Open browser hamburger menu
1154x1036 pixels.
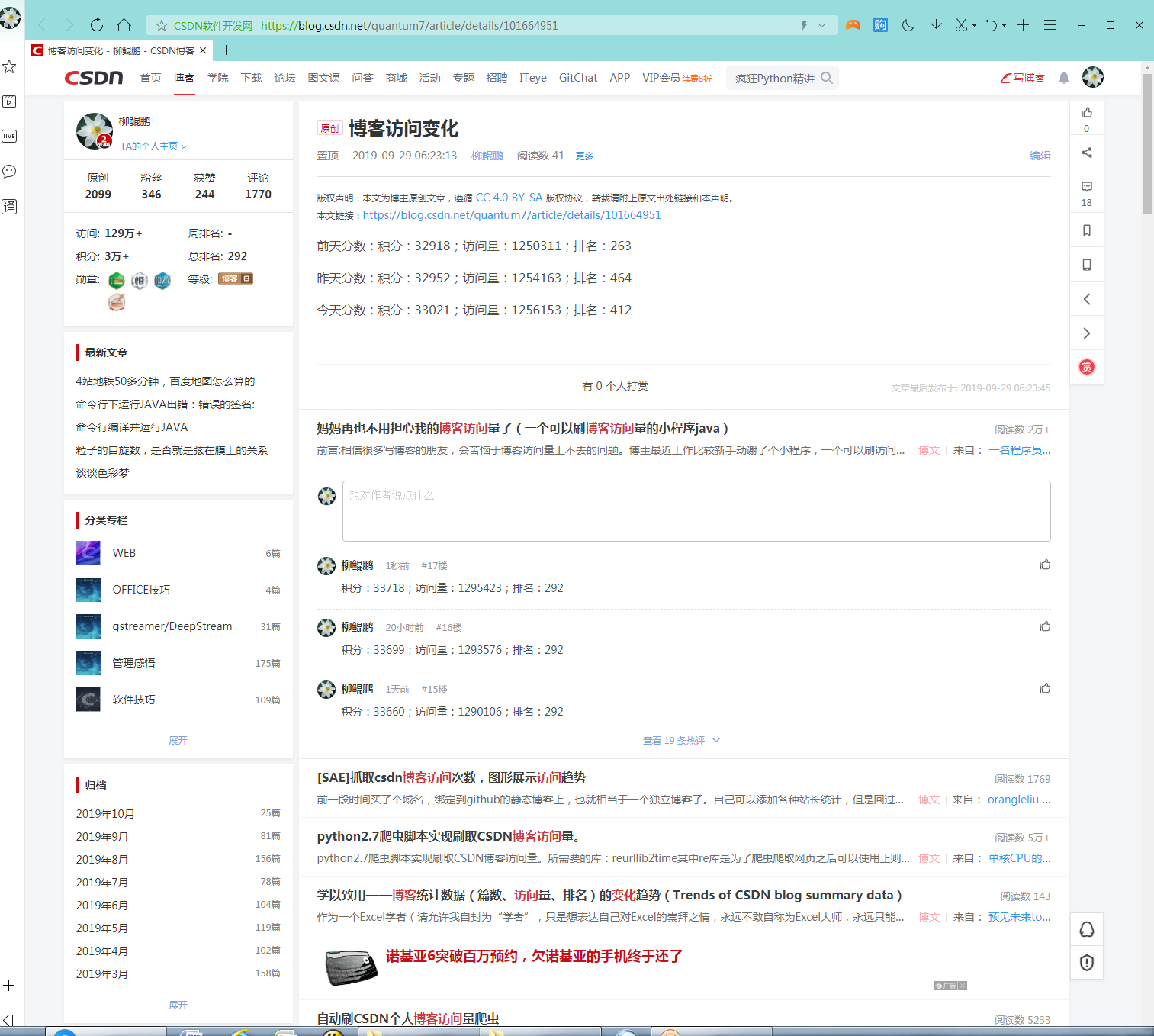[x=1050, y=25]
